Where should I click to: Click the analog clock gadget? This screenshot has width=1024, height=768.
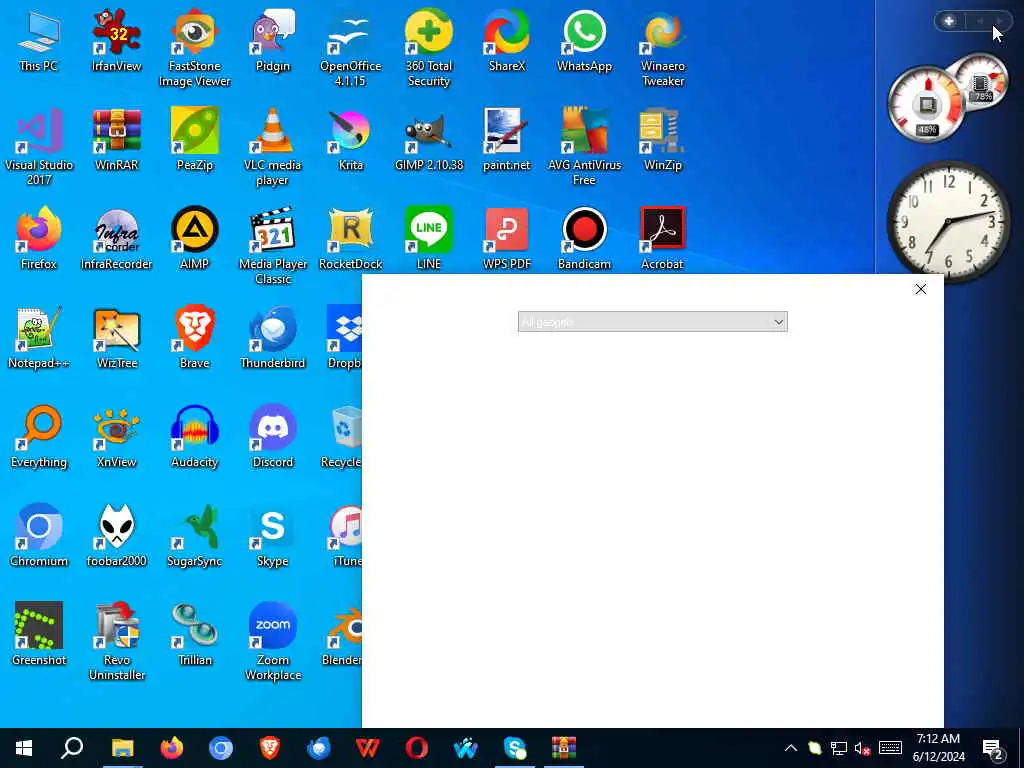pos(949,222)
